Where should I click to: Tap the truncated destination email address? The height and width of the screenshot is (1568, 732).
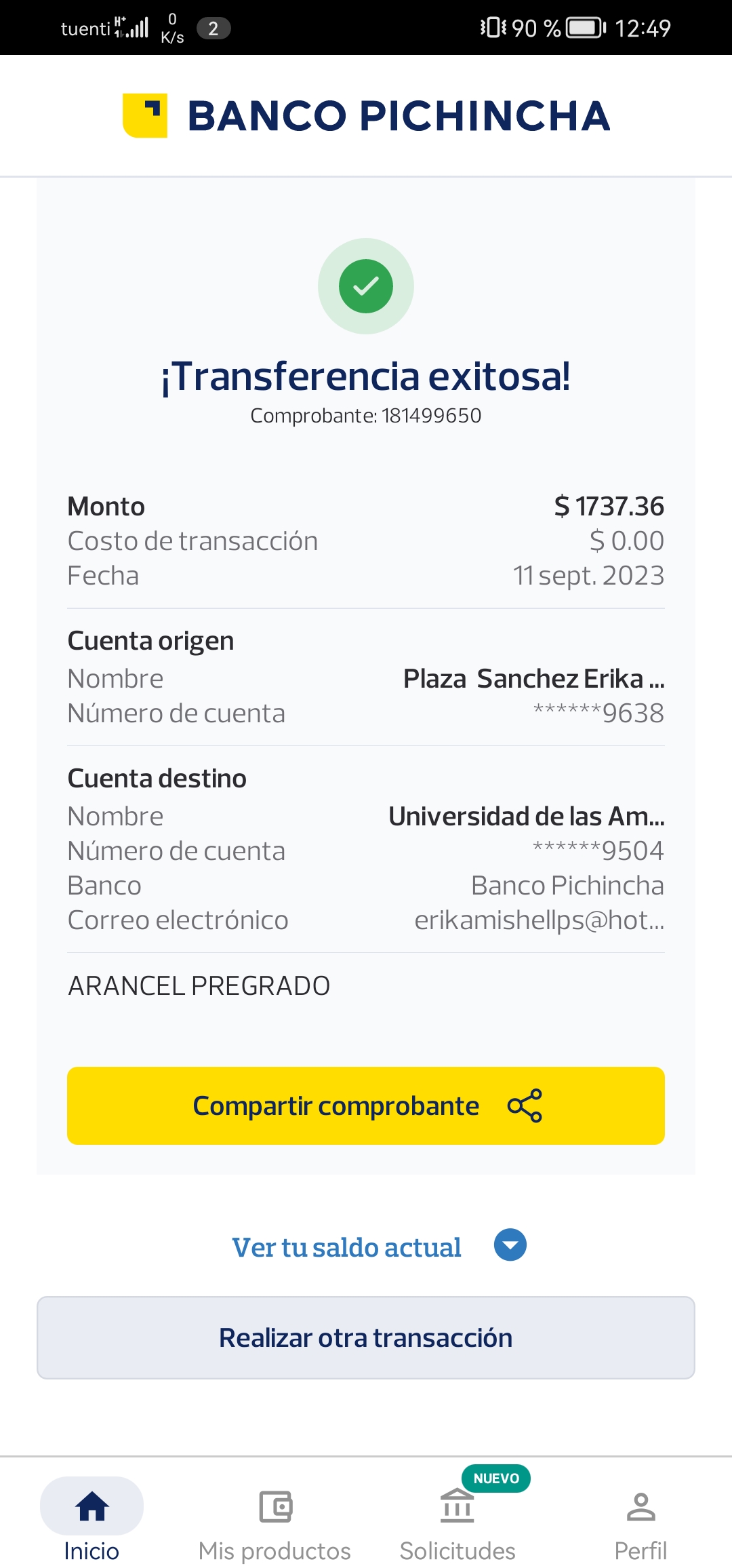[539, 920]
